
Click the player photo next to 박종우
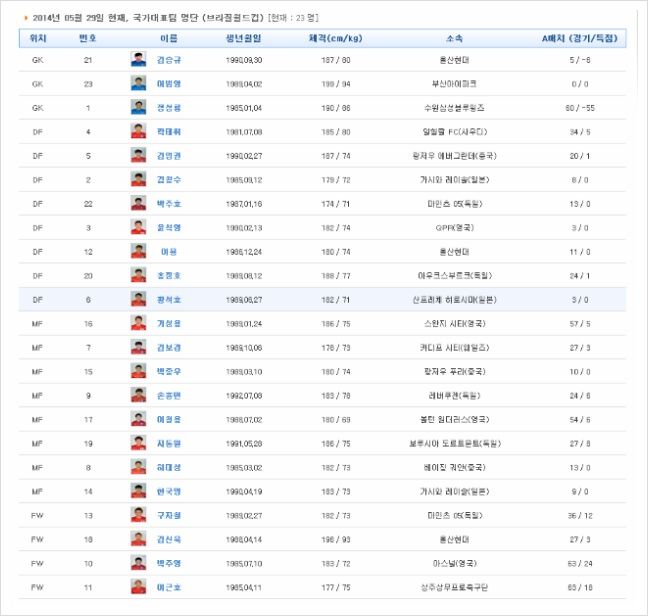[x=138, y=371]
